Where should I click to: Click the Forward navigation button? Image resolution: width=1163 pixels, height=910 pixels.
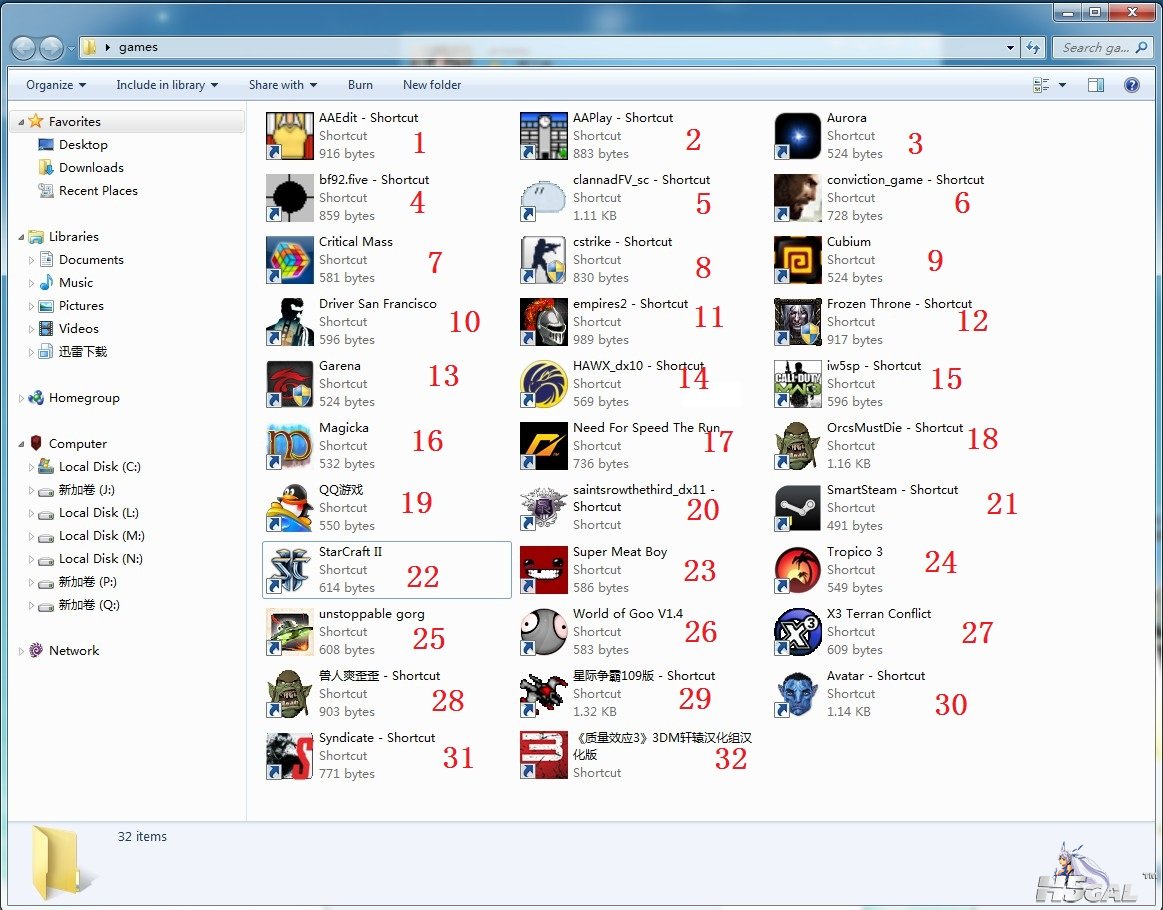click(51, 48)
